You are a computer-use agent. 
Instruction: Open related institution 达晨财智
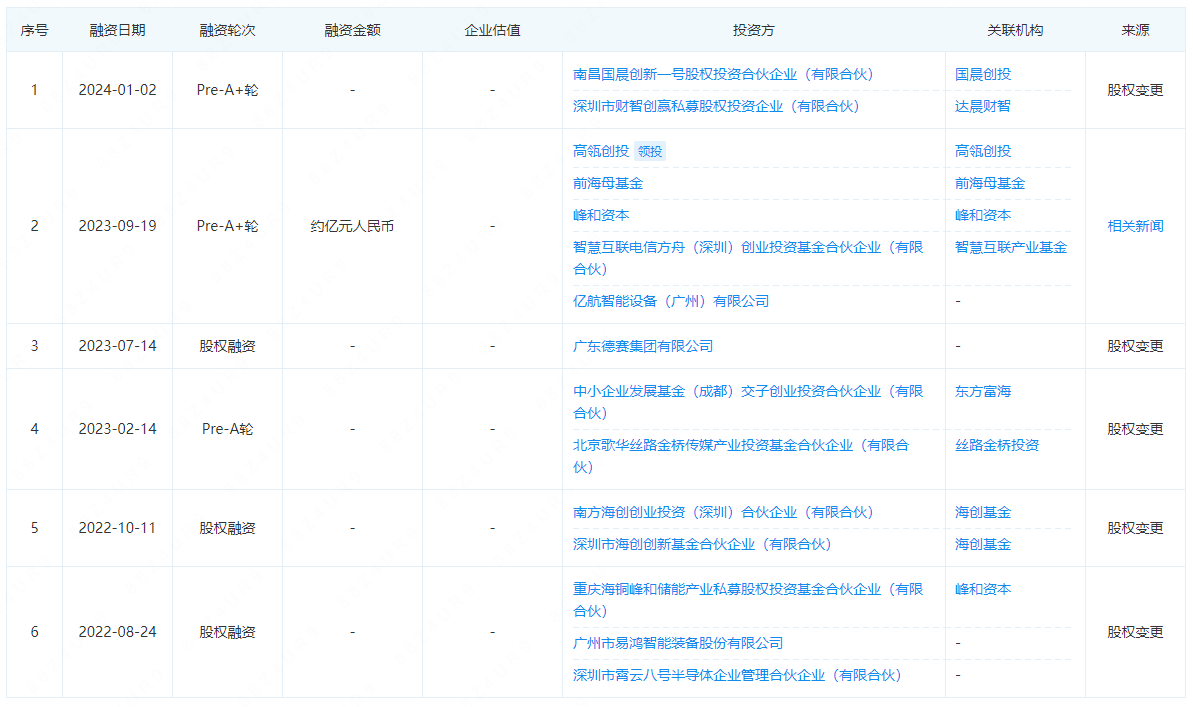pyautogui.click(x=983, y=106)
